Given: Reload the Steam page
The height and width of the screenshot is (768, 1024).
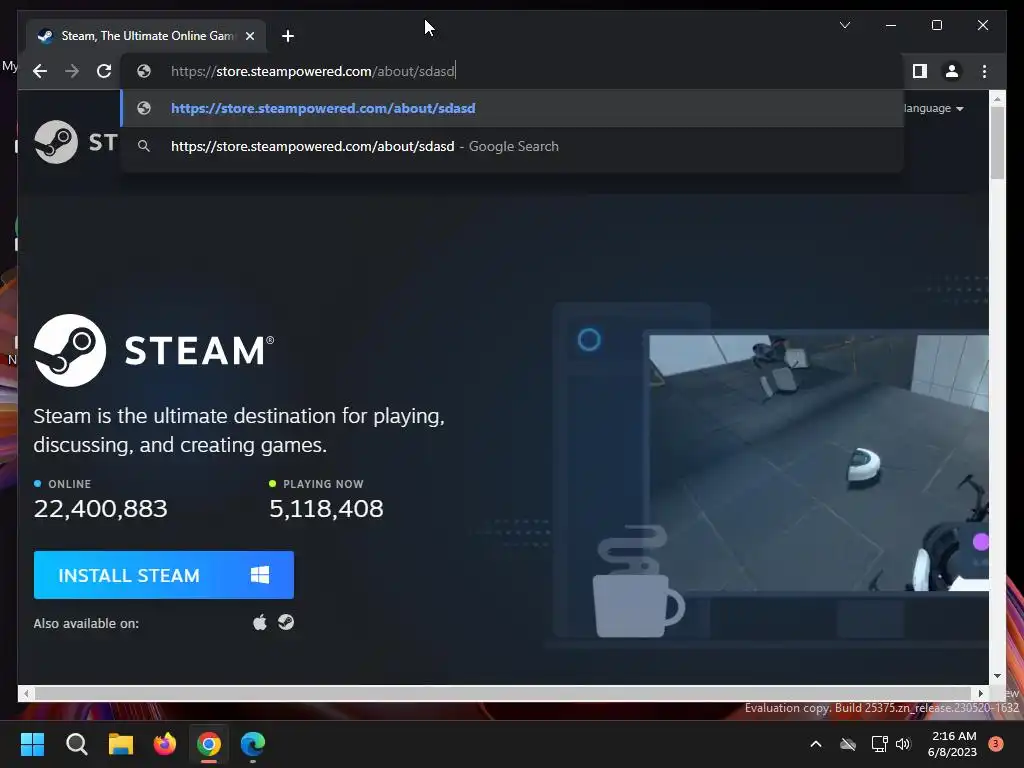Looking at the screenshot, I should [104, 71].
